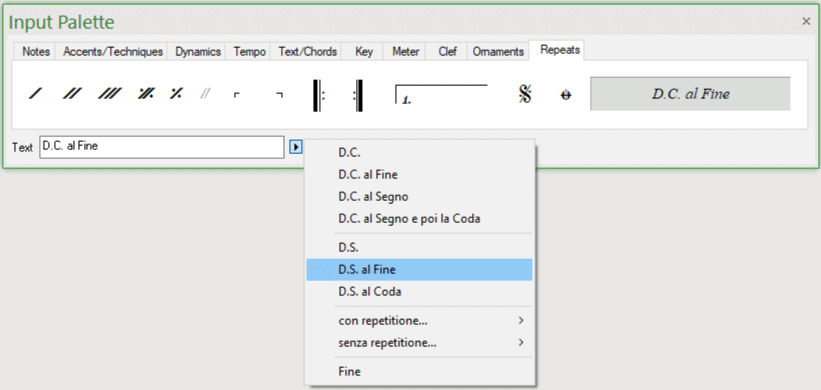Choose D.C. al Segno e poi la Coda

point(419,219)
